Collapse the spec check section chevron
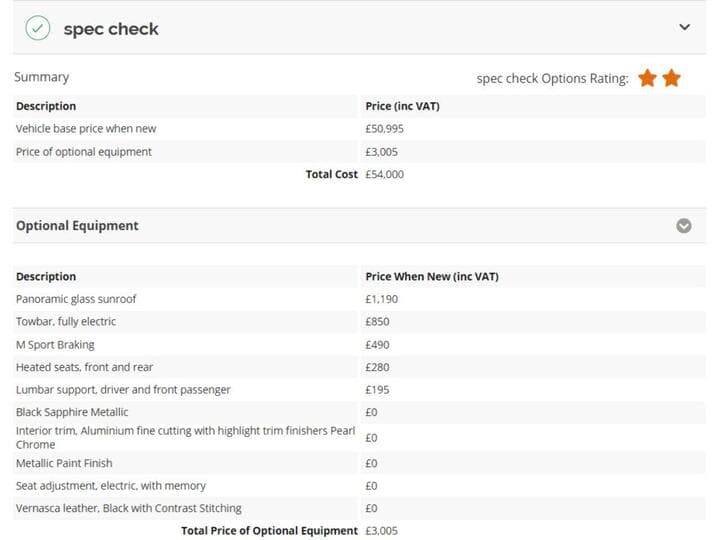 (684, 27)
